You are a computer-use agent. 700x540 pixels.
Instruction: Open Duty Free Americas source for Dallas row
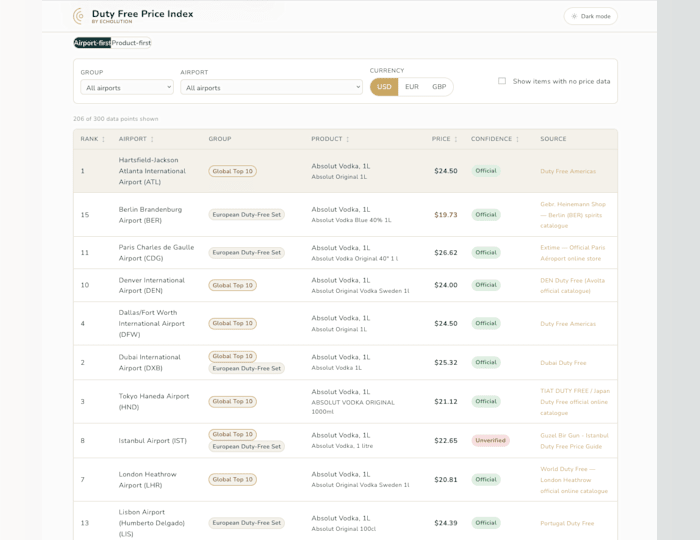[x=568, y=324]
